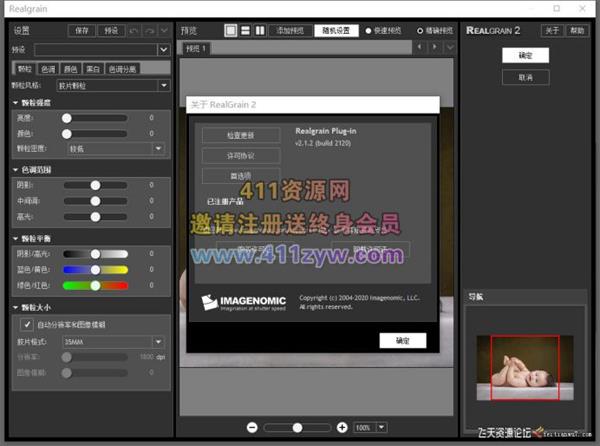The image size is (600, 446).
Task: Click the undo arrow in settings header
Action: (136, 31)
